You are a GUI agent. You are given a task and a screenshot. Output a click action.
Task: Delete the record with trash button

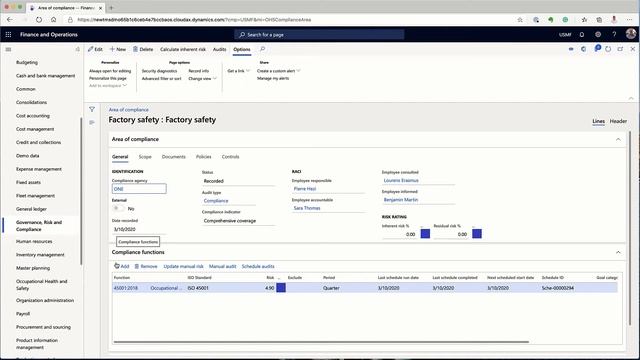tap(143, 49)
